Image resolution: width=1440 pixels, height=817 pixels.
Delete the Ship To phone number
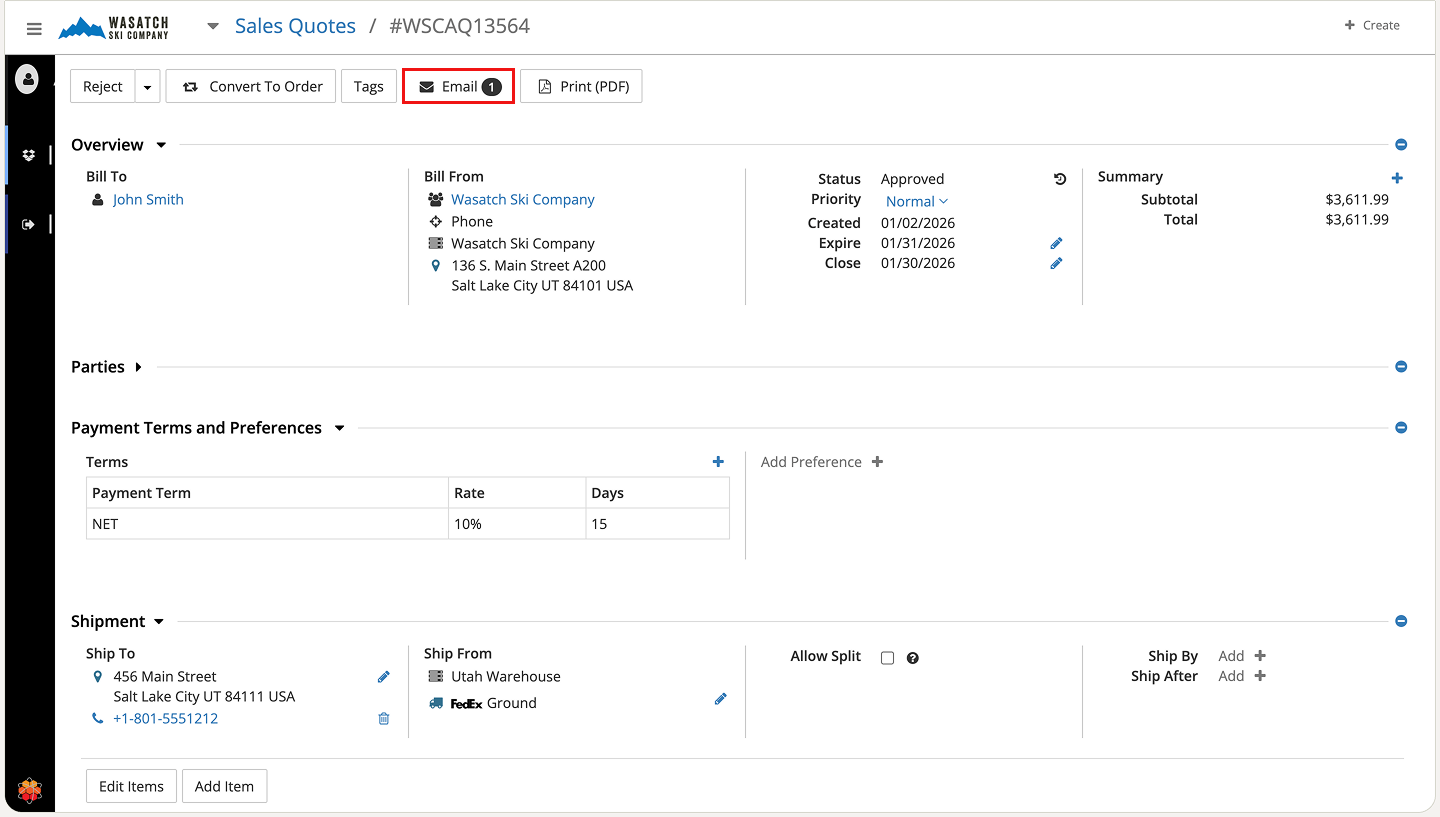click(x=383, y=718)
